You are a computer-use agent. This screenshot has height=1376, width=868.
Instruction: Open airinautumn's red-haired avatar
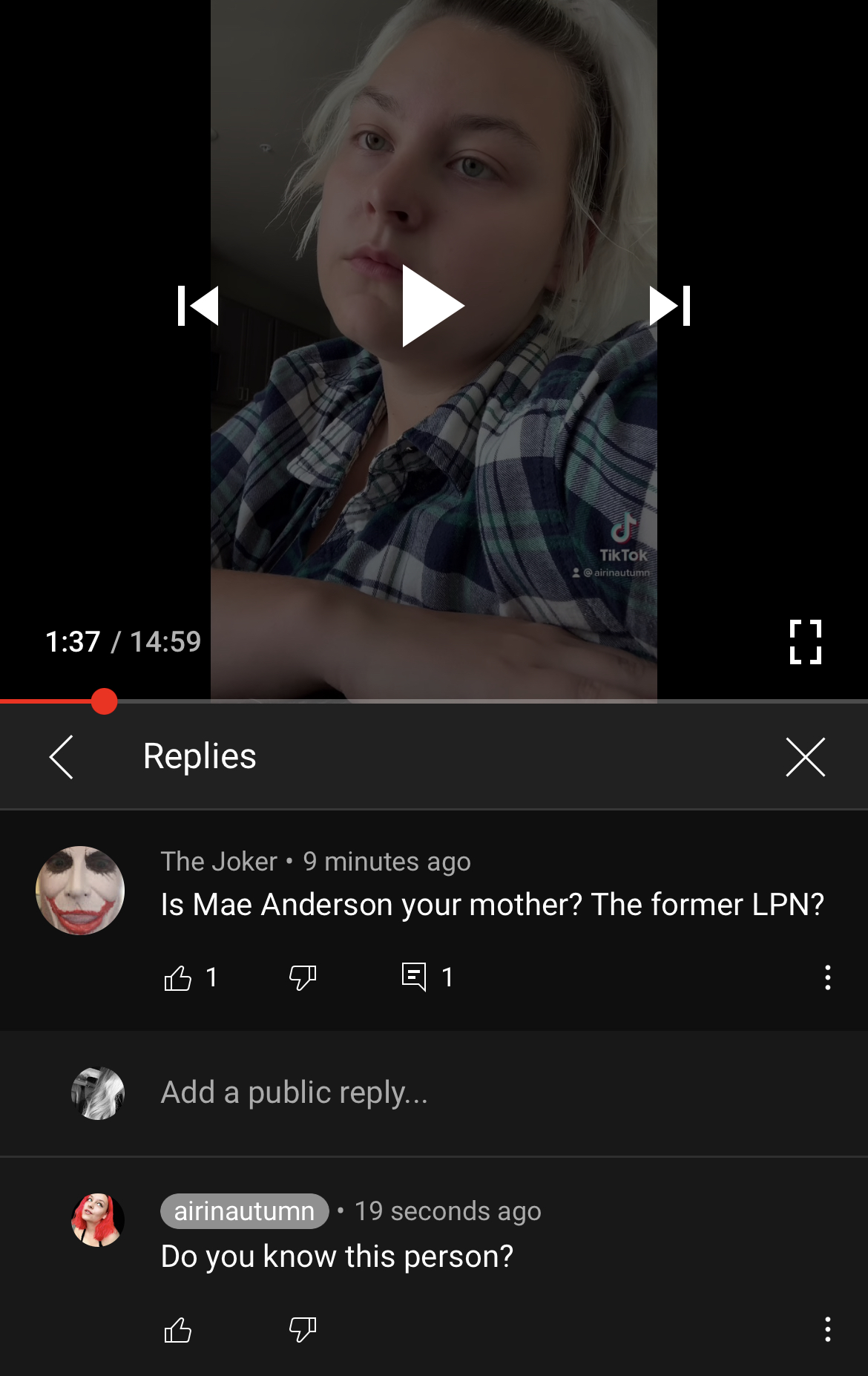click(98, 1220)
